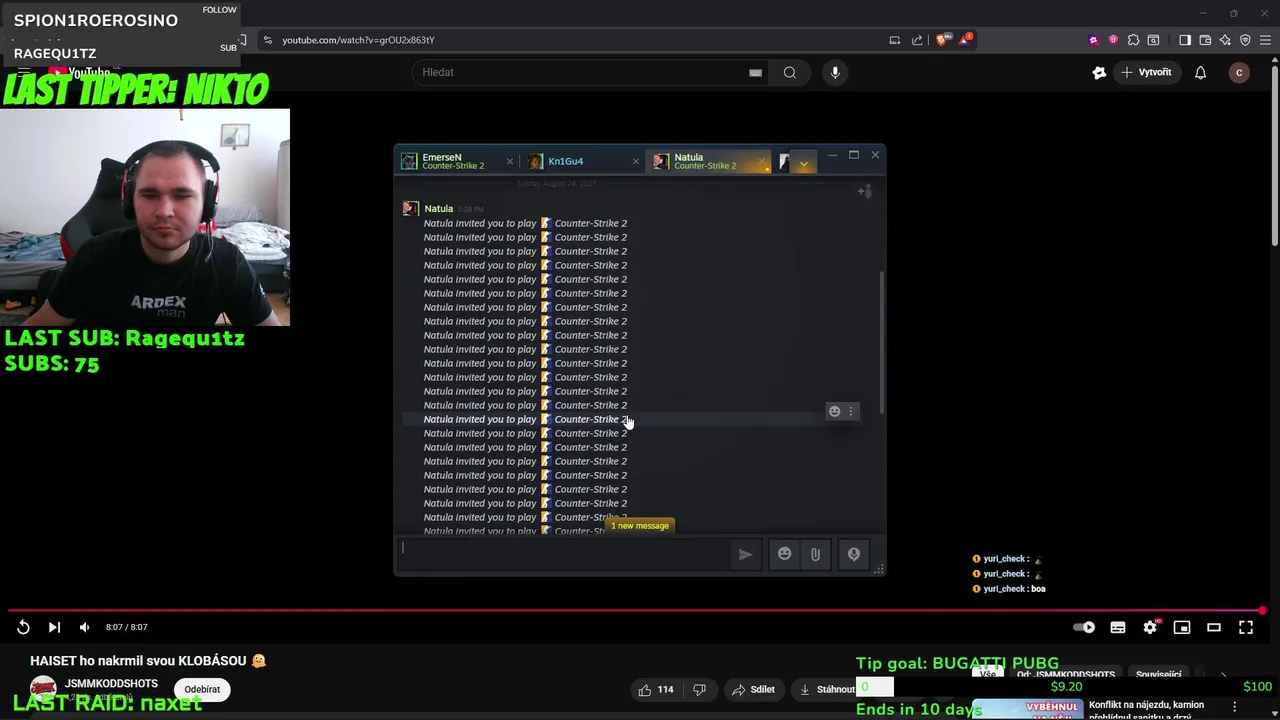Toggle subtitles on the YouTube player
The image size is (1280, 720).
1118,627
